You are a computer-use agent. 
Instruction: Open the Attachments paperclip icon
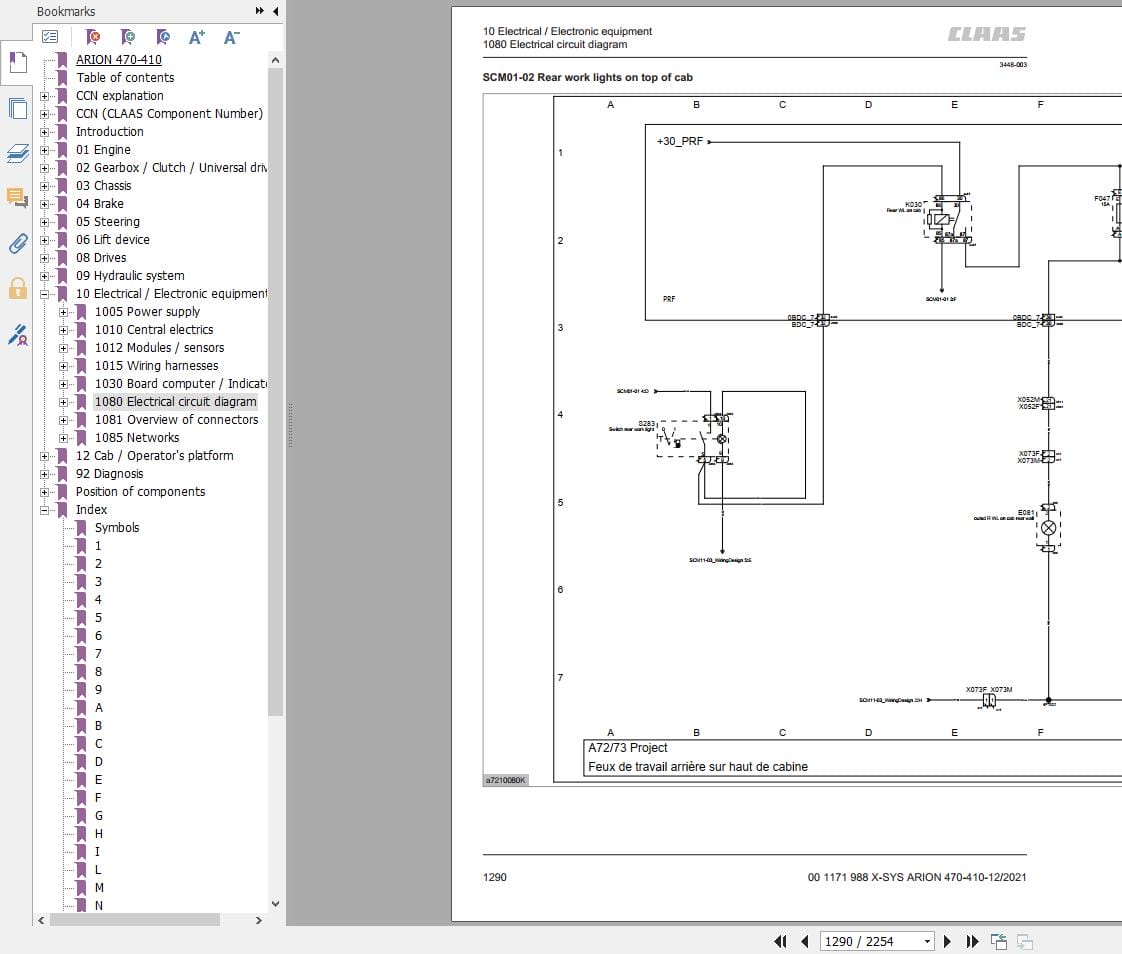tap(17, 243)
